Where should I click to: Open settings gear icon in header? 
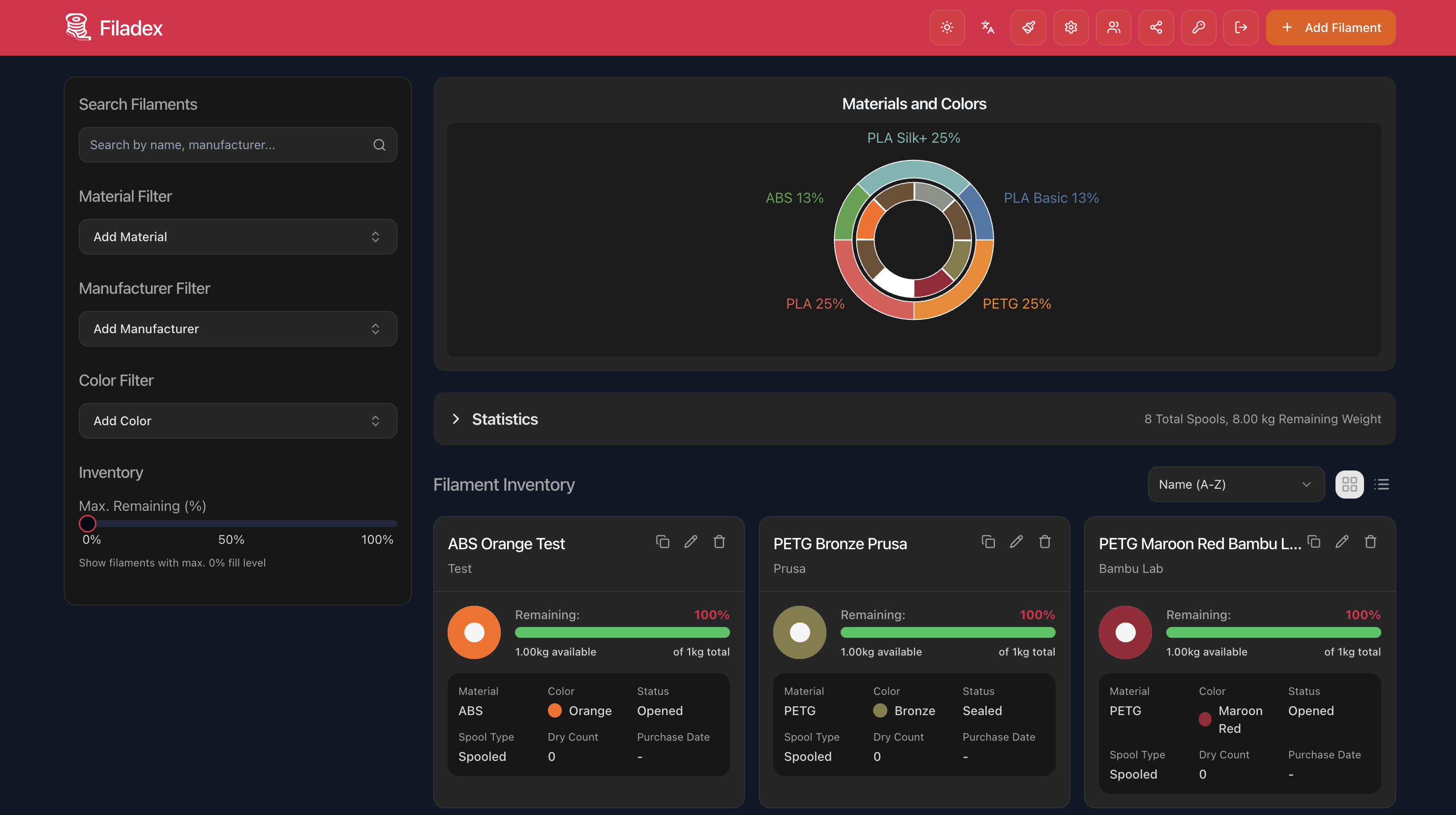click(x=1070, y=27)
